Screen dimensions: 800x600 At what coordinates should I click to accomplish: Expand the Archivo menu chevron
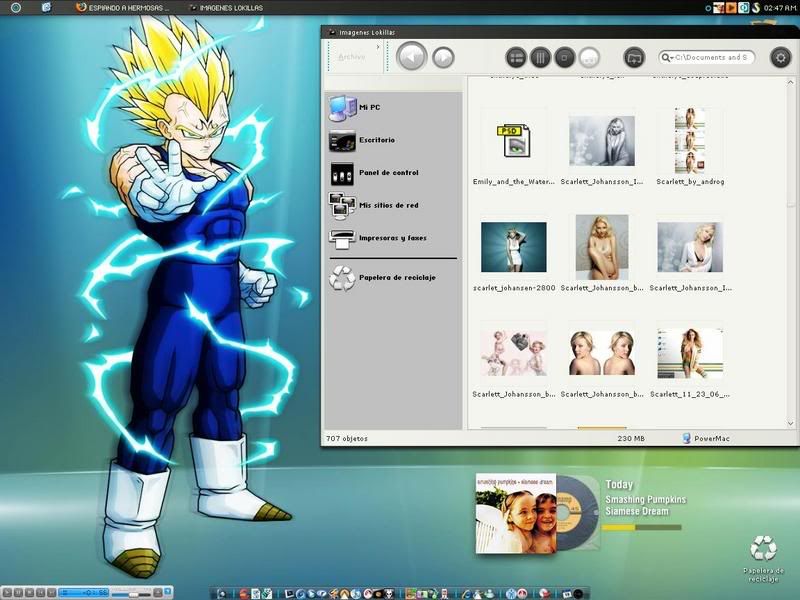coord(378,47)
